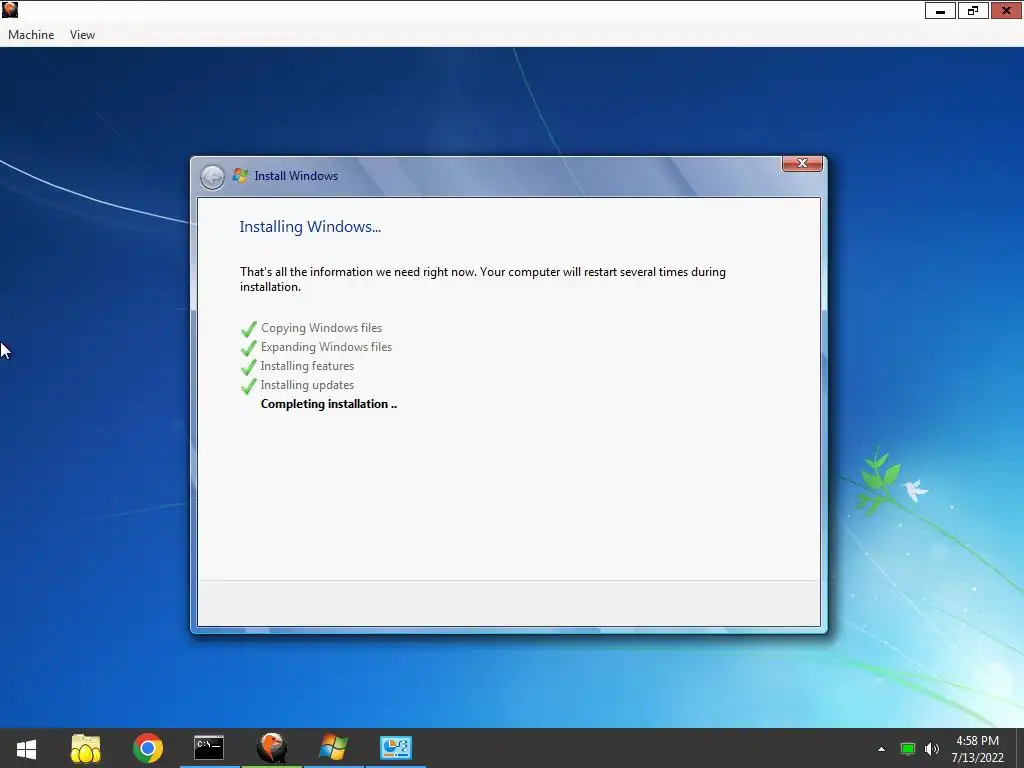
Task: Open the View menu
Action: coord(82,35)
